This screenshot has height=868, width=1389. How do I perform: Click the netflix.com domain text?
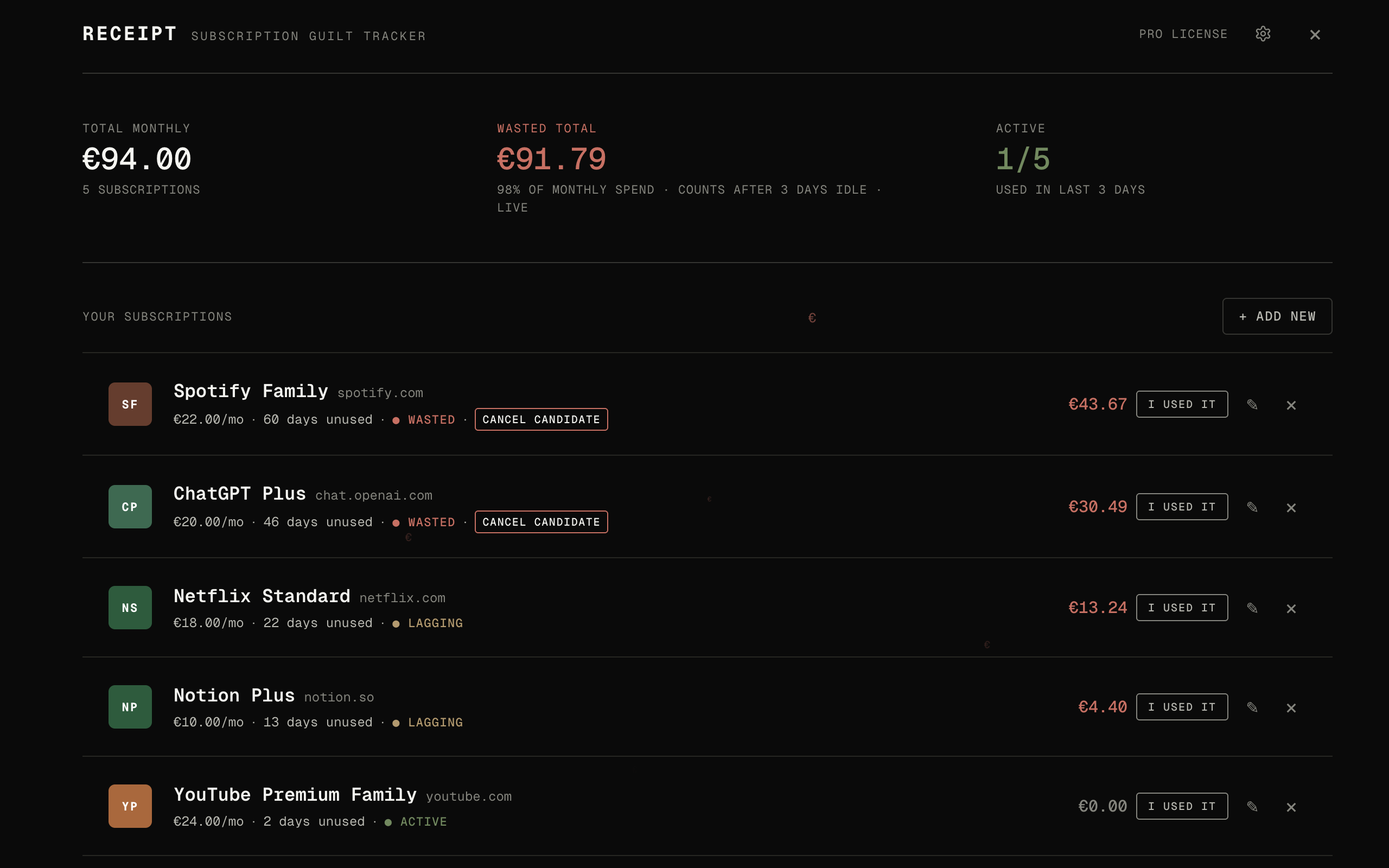click(x=403, y=598)
